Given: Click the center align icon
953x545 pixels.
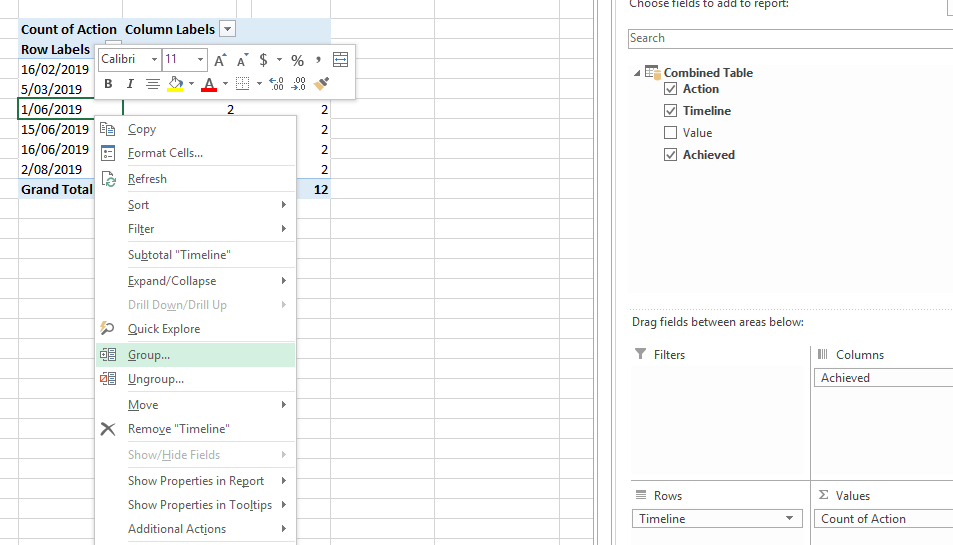Looking at the screenshot, I should click(153, 84).
